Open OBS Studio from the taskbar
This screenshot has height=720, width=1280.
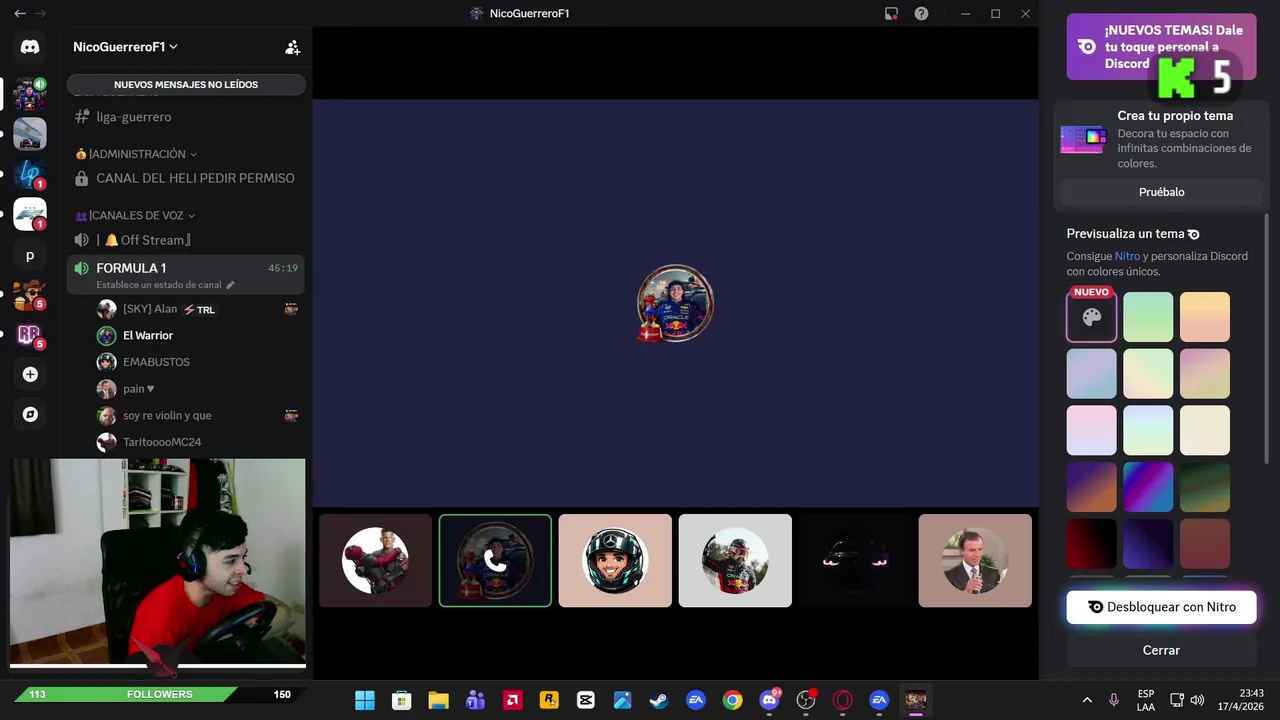coord(806,700)
